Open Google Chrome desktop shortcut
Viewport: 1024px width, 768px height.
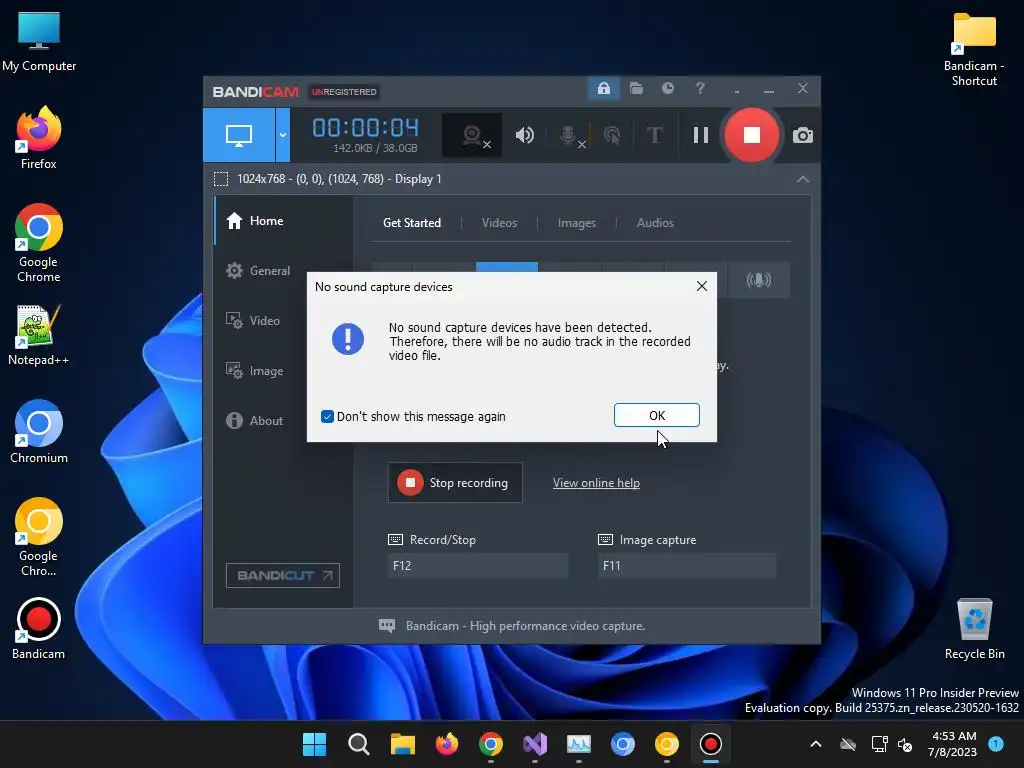pos(39,243)
